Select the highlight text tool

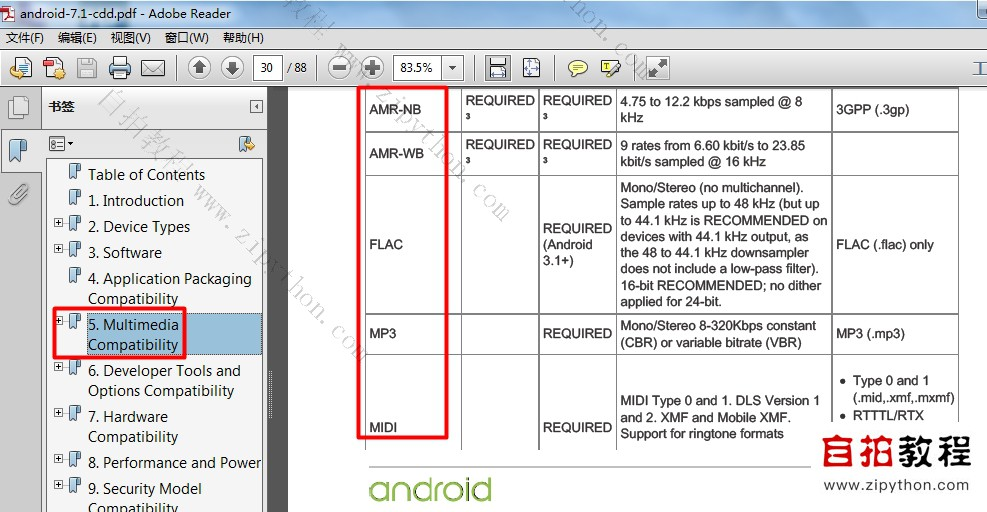point(611,67)
